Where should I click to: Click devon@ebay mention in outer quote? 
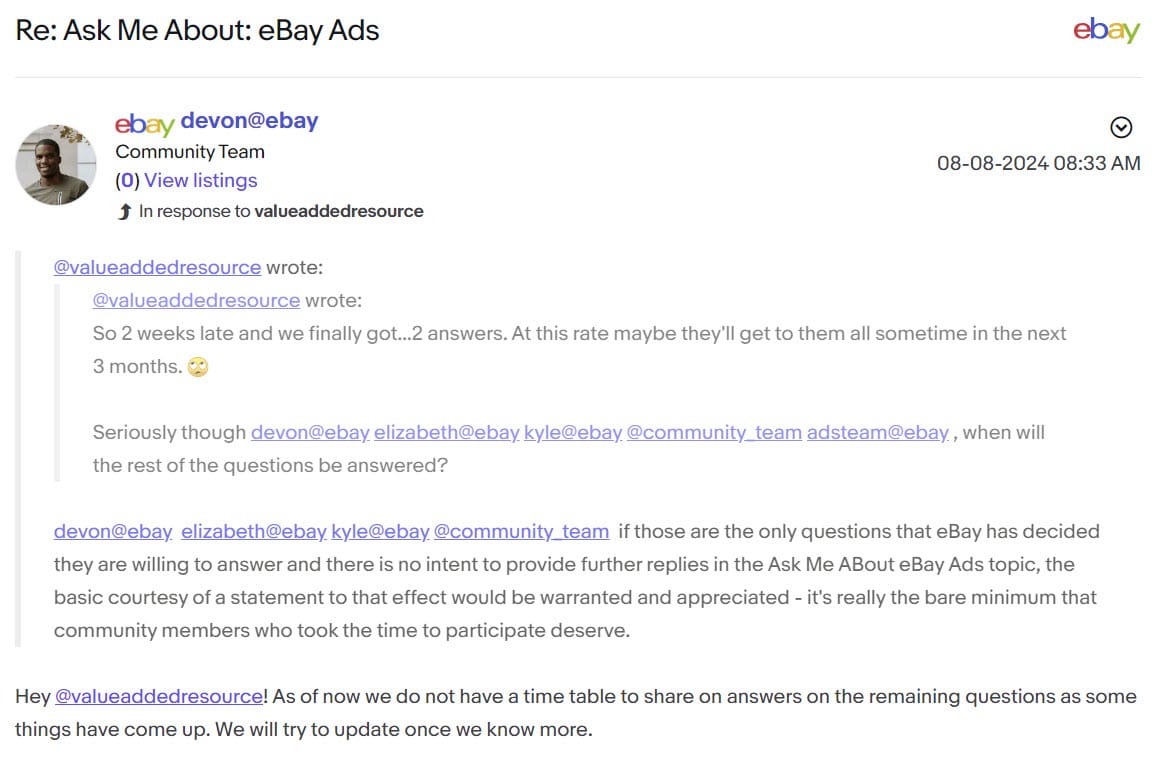[x=113, y=531]
